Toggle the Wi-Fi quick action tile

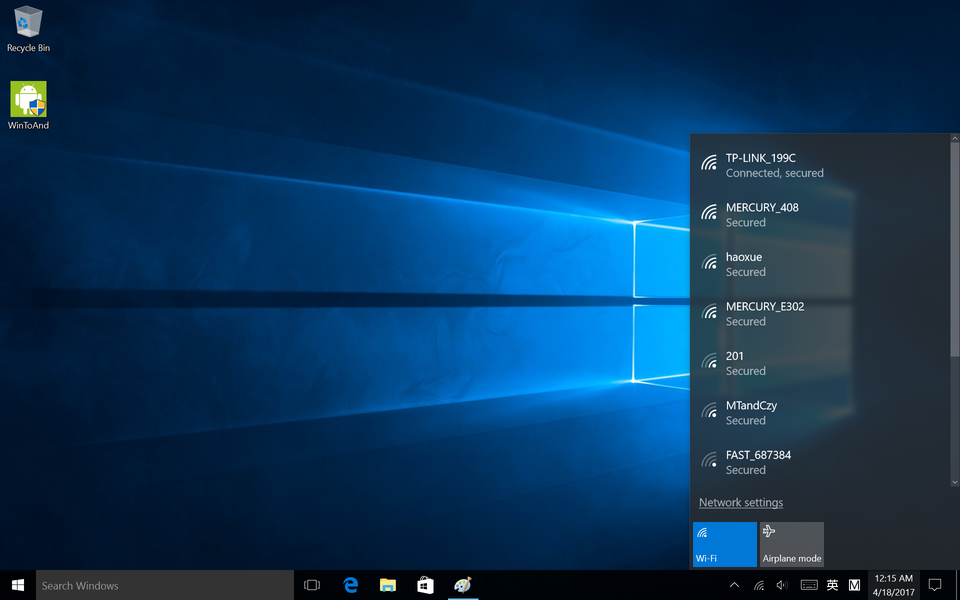[x=724, y=544]
